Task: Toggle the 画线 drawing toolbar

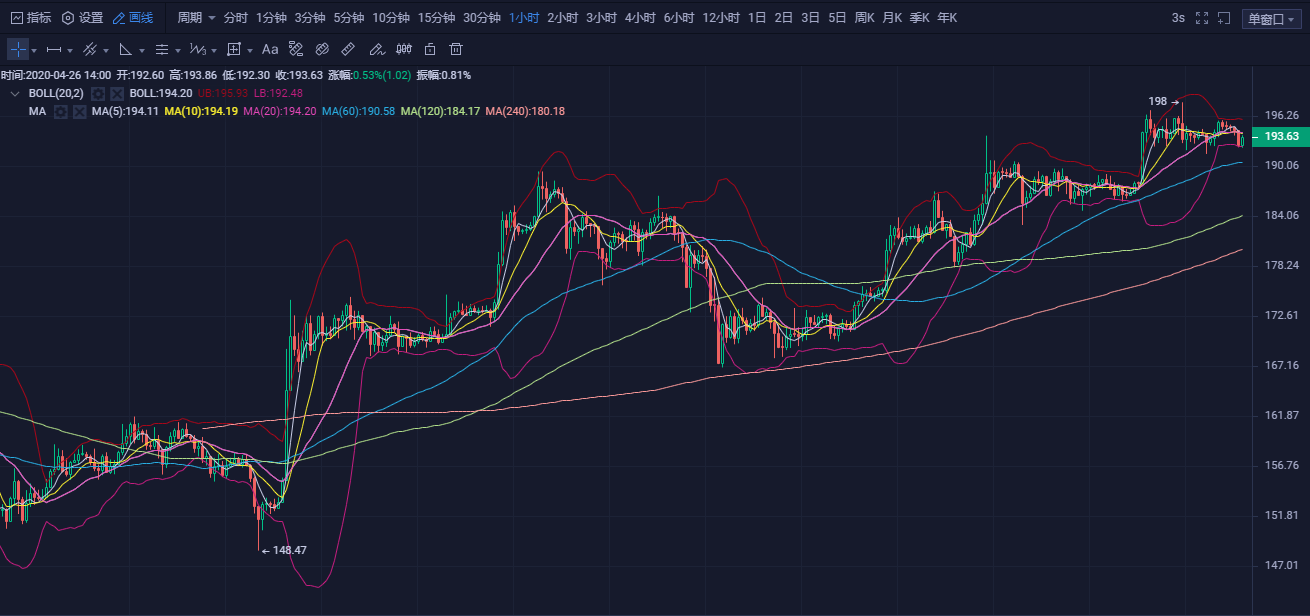Action: click(x=133, y=18)
